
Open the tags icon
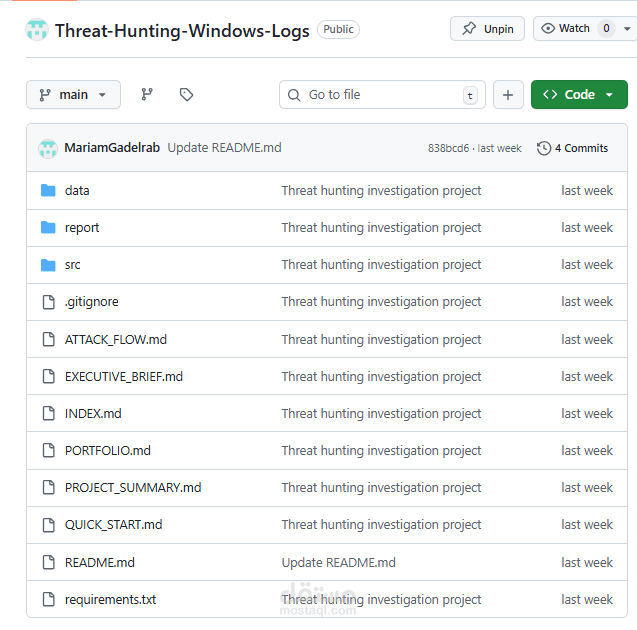pos(186,95)
